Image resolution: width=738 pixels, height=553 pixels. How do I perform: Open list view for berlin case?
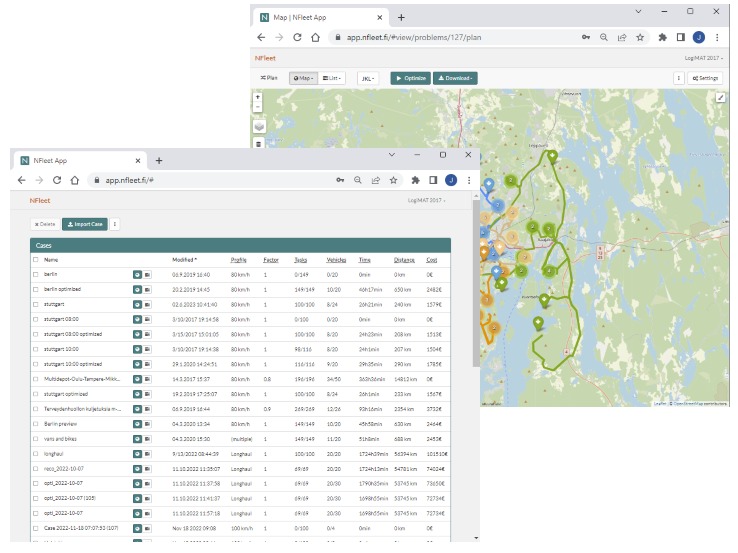tap(147, 274)
